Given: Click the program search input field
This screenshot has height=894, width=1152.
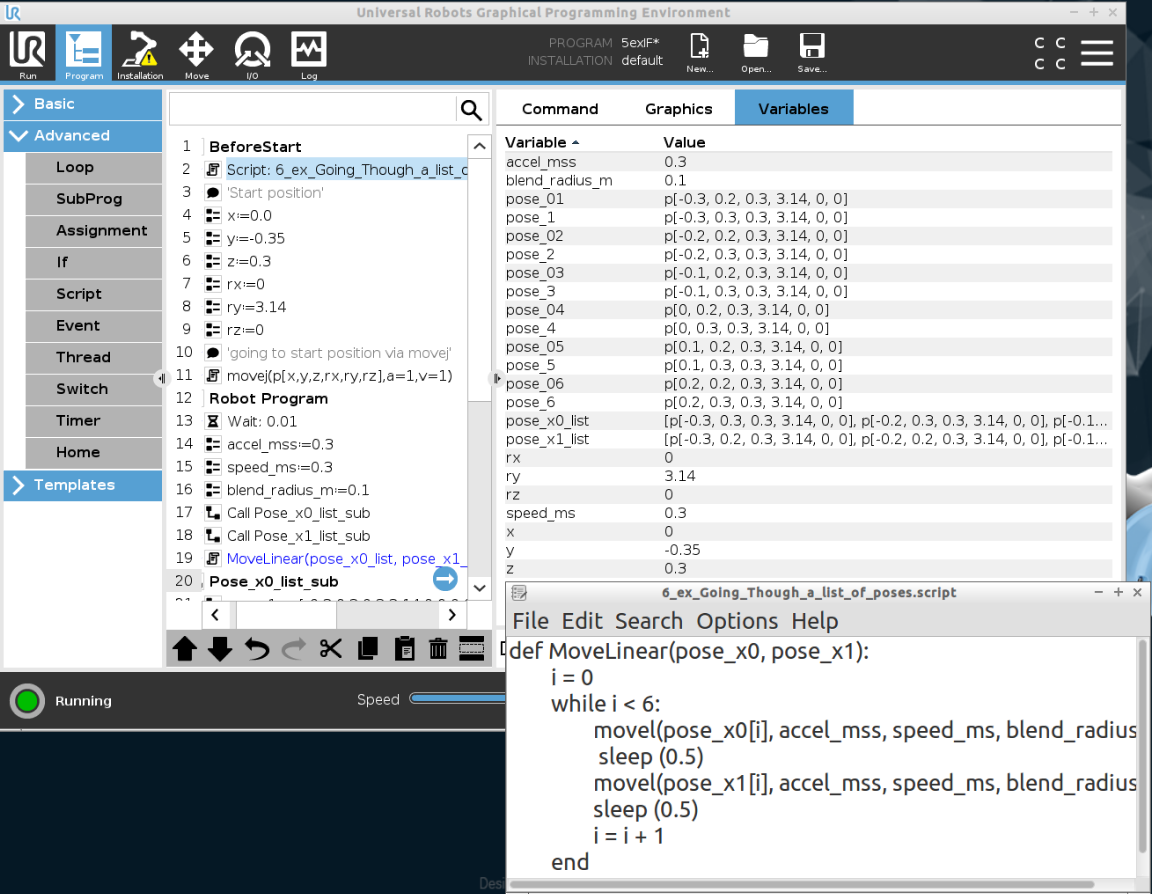Looking at the screenshot, I should point(312,109).
